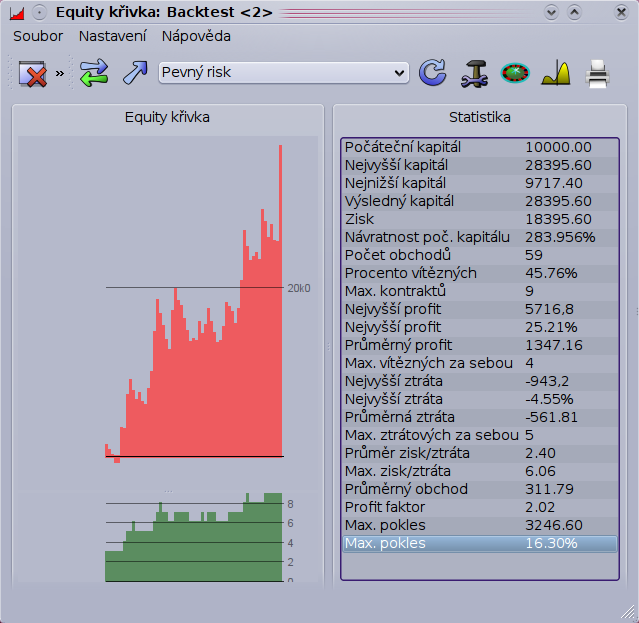The width and height of the screenshot is (639, 623).
Task: Open the wrench-and-hammer settings icon
Action: [474, 73]
